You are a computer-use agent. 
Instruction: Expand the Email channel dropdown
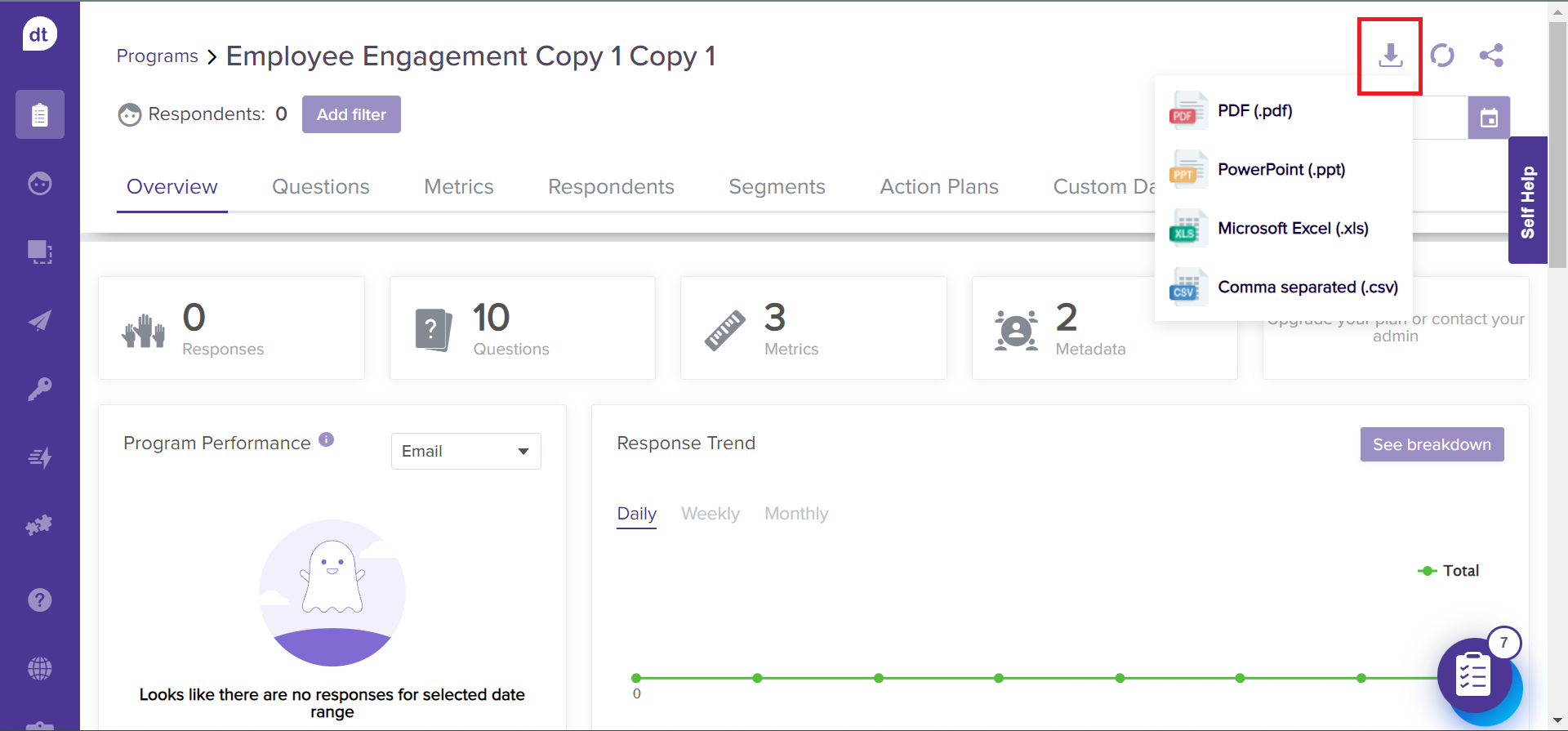(465, 451)
